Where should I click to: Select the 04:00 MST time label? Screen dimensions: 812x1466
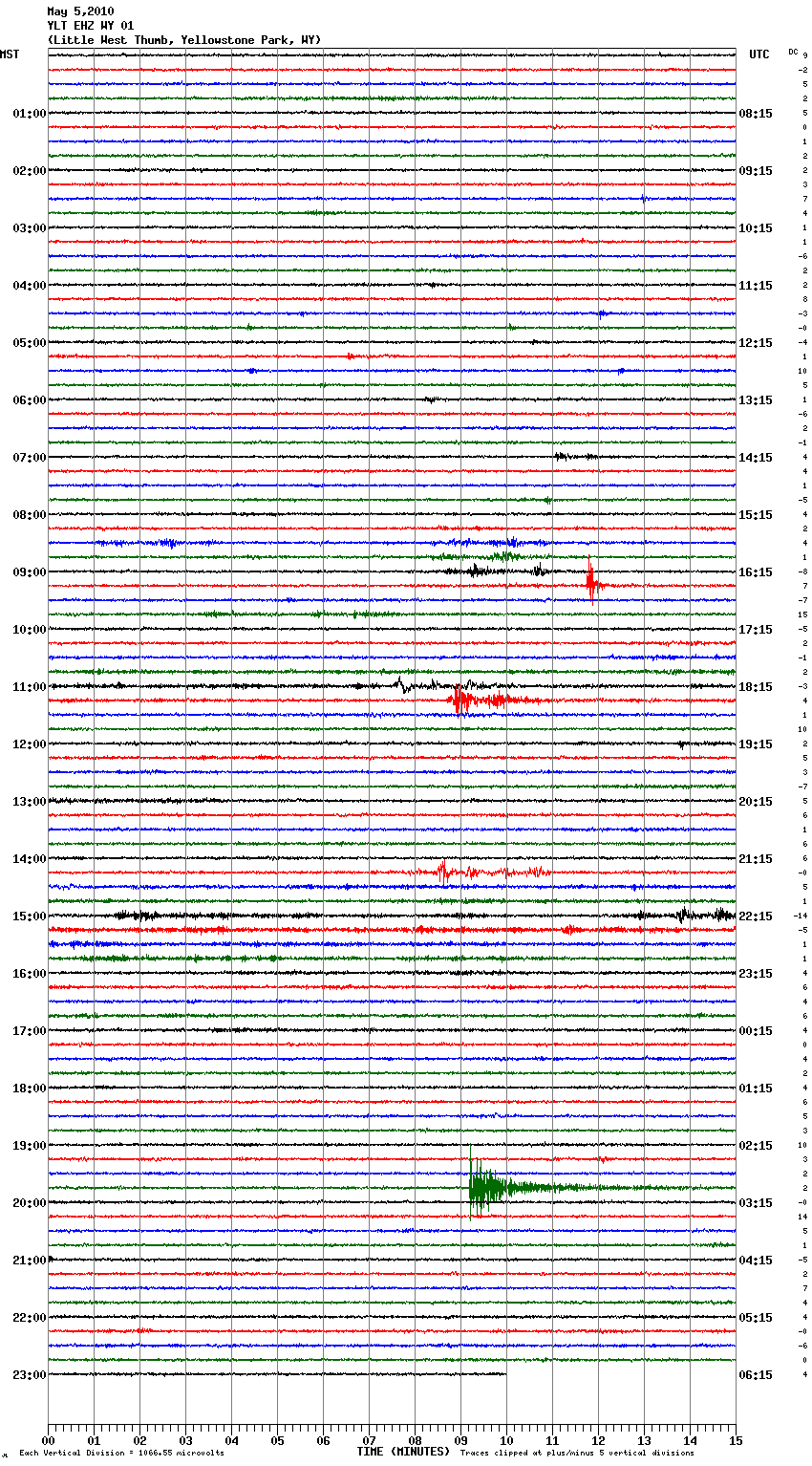point(30,286)
